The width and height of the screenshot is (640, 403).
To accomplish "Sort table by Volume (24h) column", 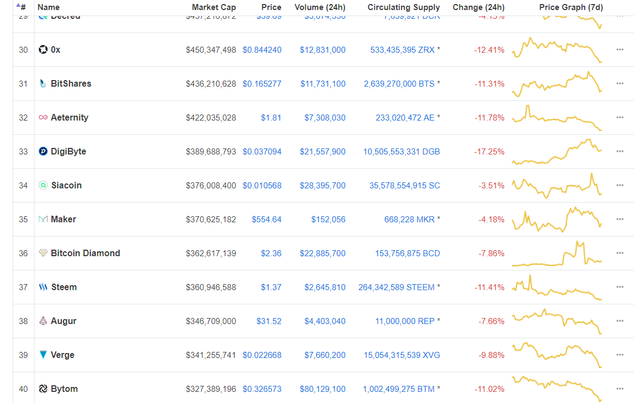I will click(x=320, y=7).
